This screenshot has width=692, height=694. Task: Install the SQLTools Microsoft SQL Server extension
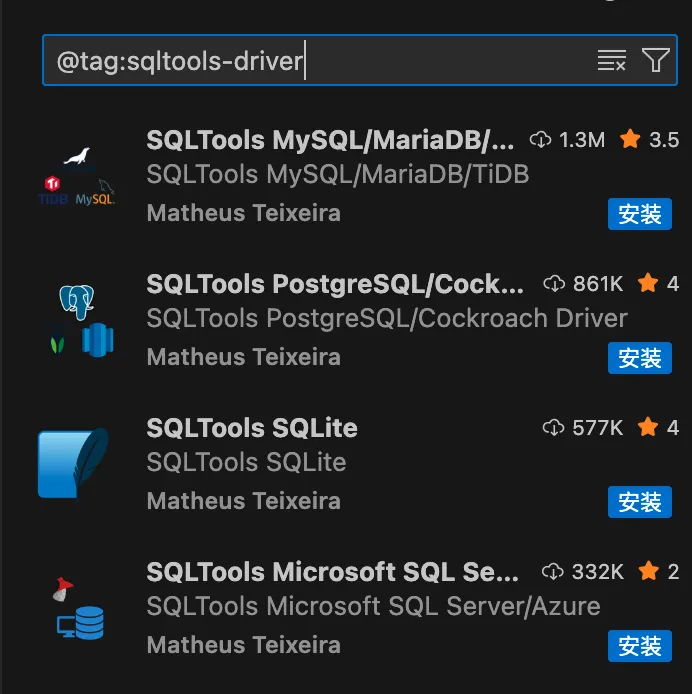(639, 646)
